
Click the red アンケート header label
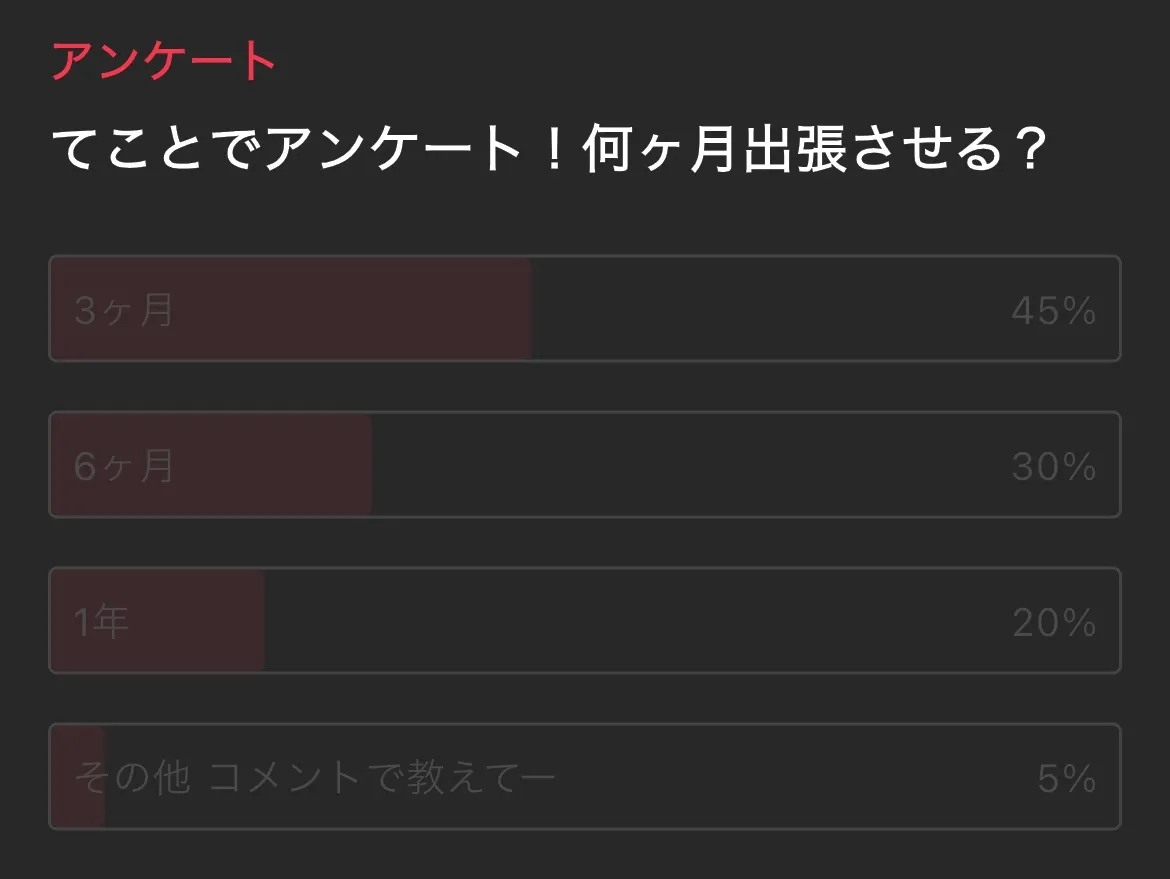163,62
